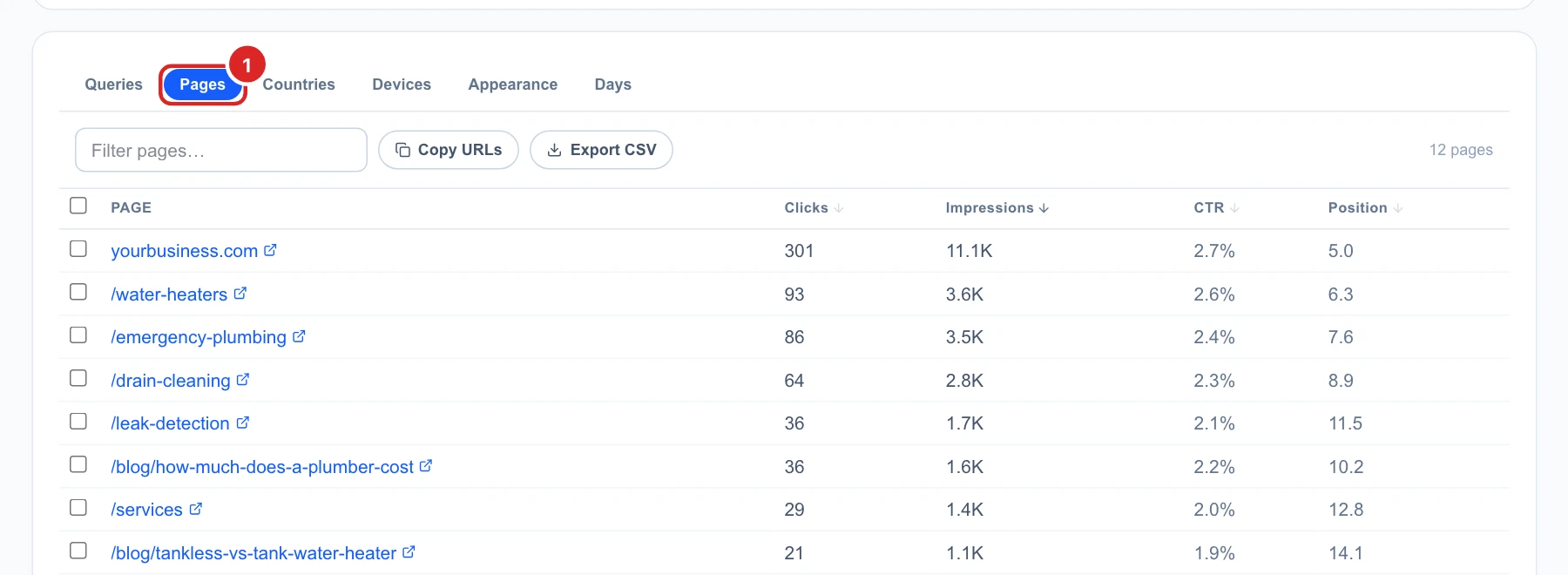Select the /water-heaters row checkbox
This screenshot has height=575, width=1568.
click(78, 292)
